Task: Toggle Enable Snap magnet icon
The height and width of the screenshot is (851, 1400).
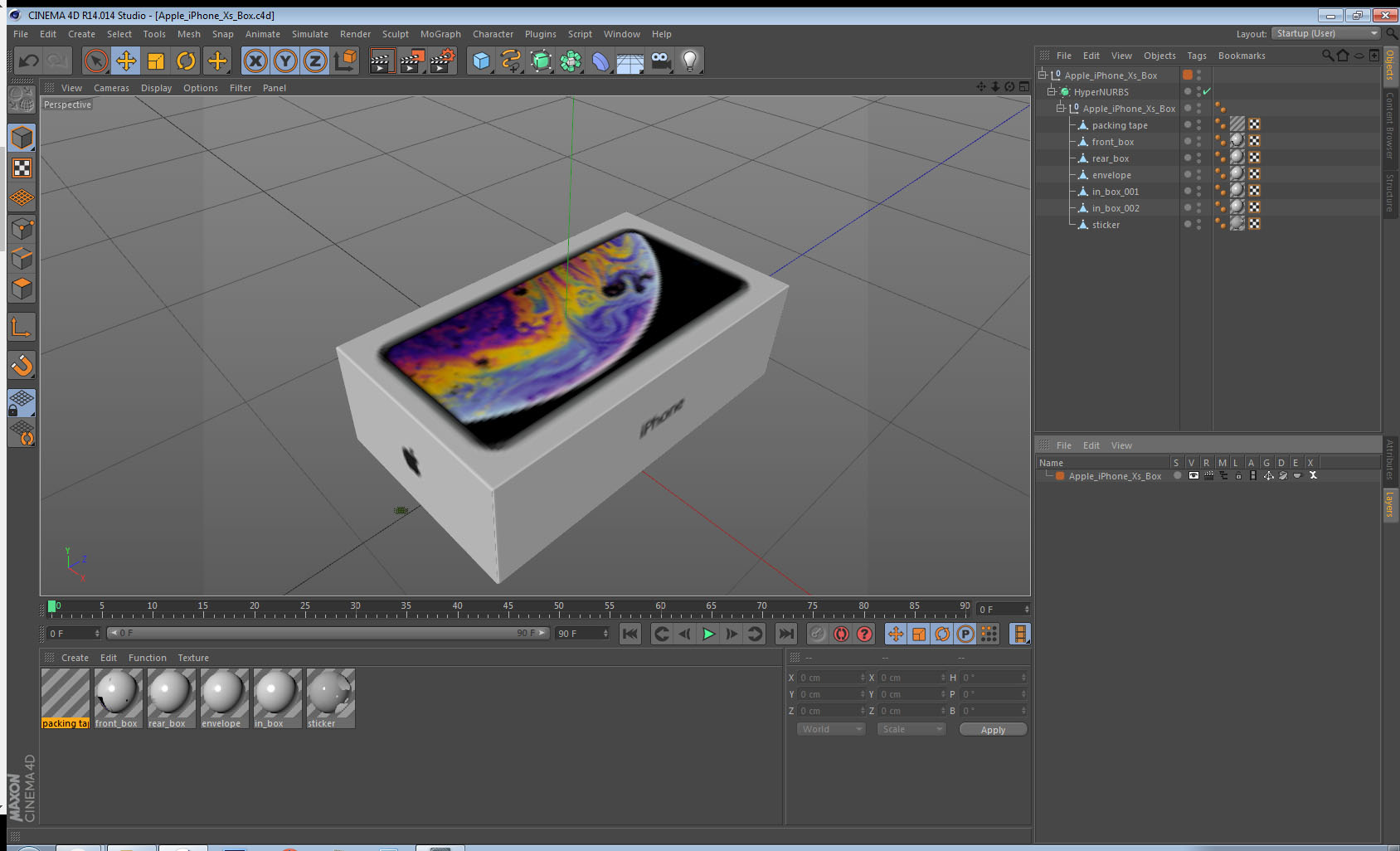Action: pos(22,365)
